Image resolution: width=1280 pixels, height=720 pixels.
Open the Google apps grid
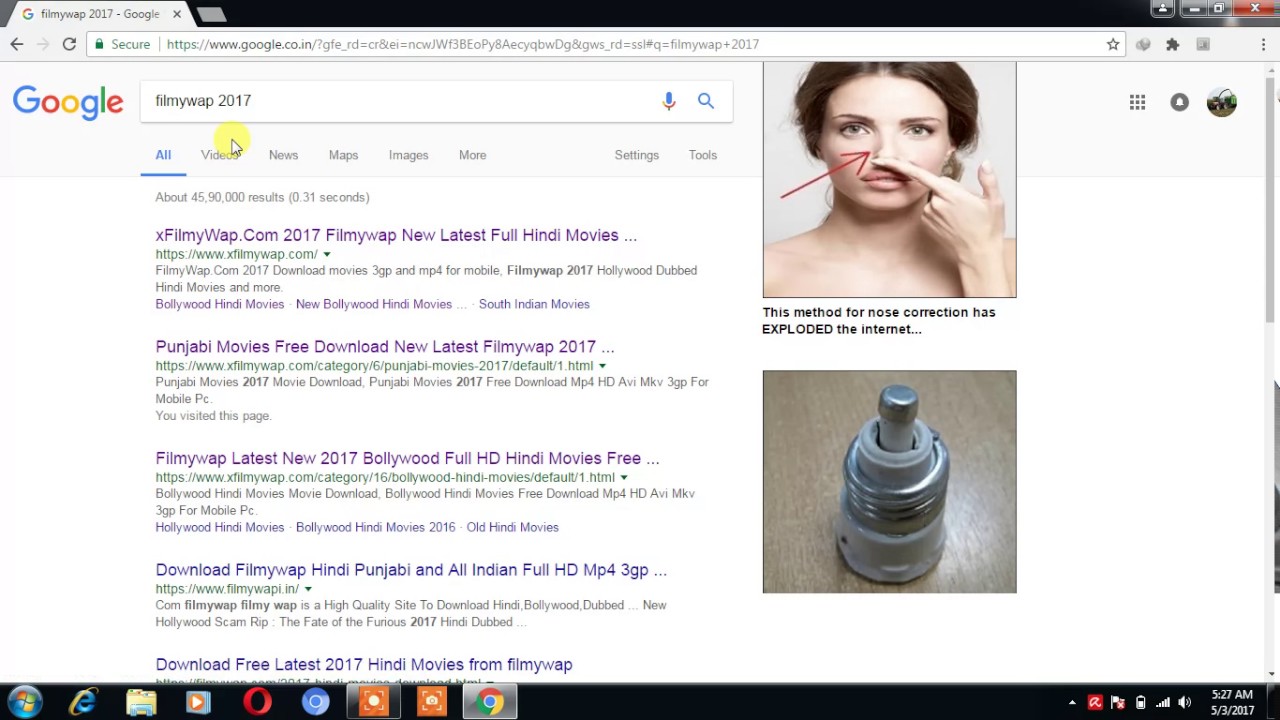[x=1137, y=102]
